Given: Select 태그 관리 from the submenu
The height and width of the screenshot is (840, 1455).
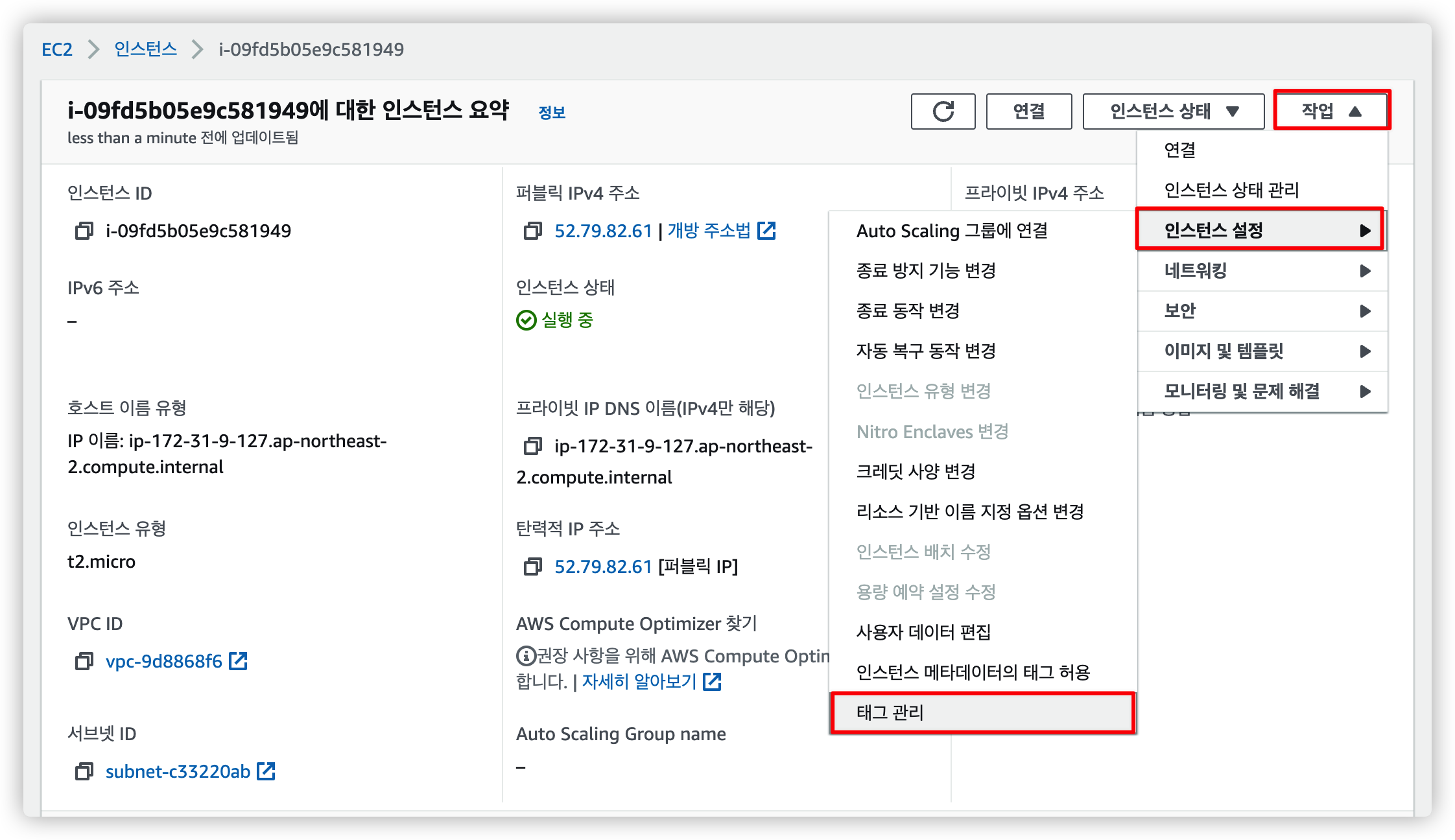Looking at the screenshot, I should coord(982,713).
